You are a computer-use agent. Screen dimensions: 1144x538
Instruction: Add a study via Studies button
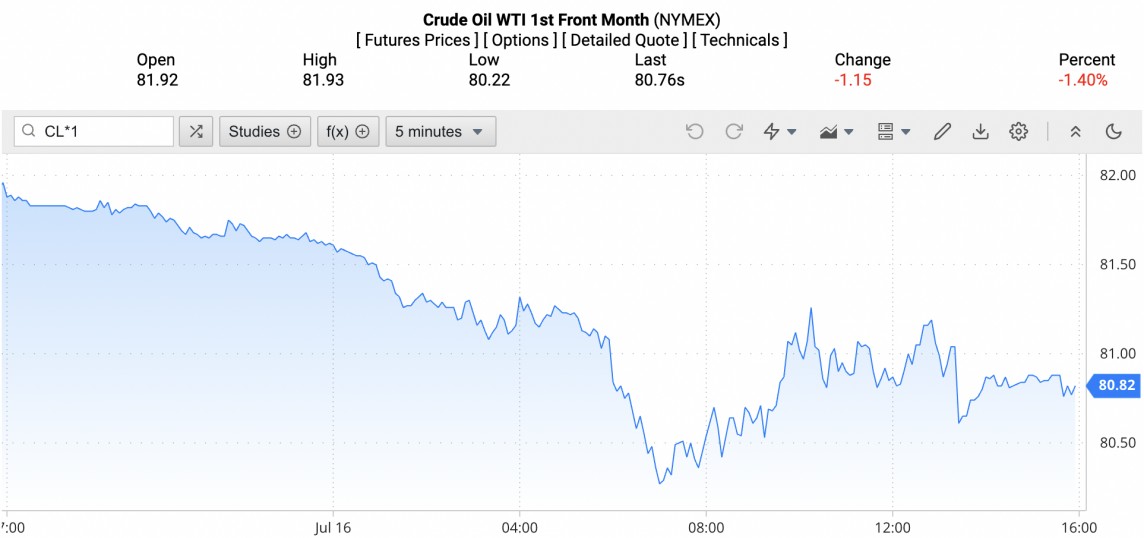[x=264, y=131]
